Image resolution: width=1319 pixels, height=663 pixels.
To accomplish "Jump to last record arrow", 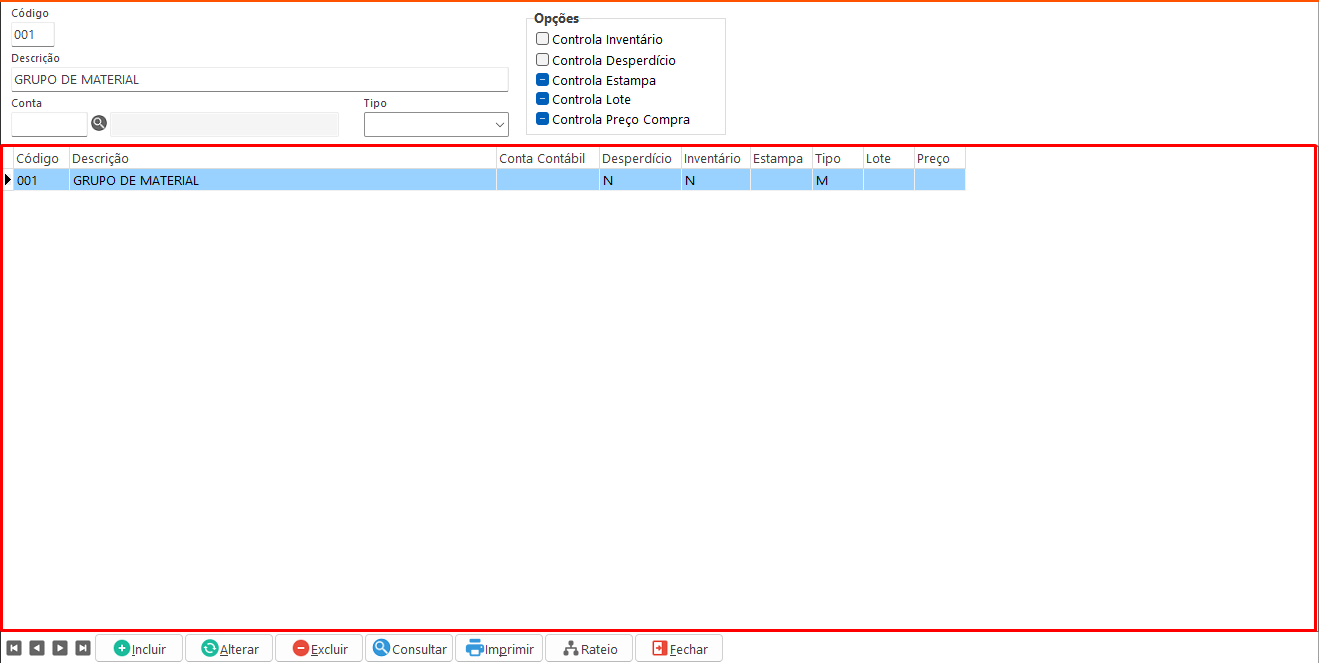I will click(83, 648).
